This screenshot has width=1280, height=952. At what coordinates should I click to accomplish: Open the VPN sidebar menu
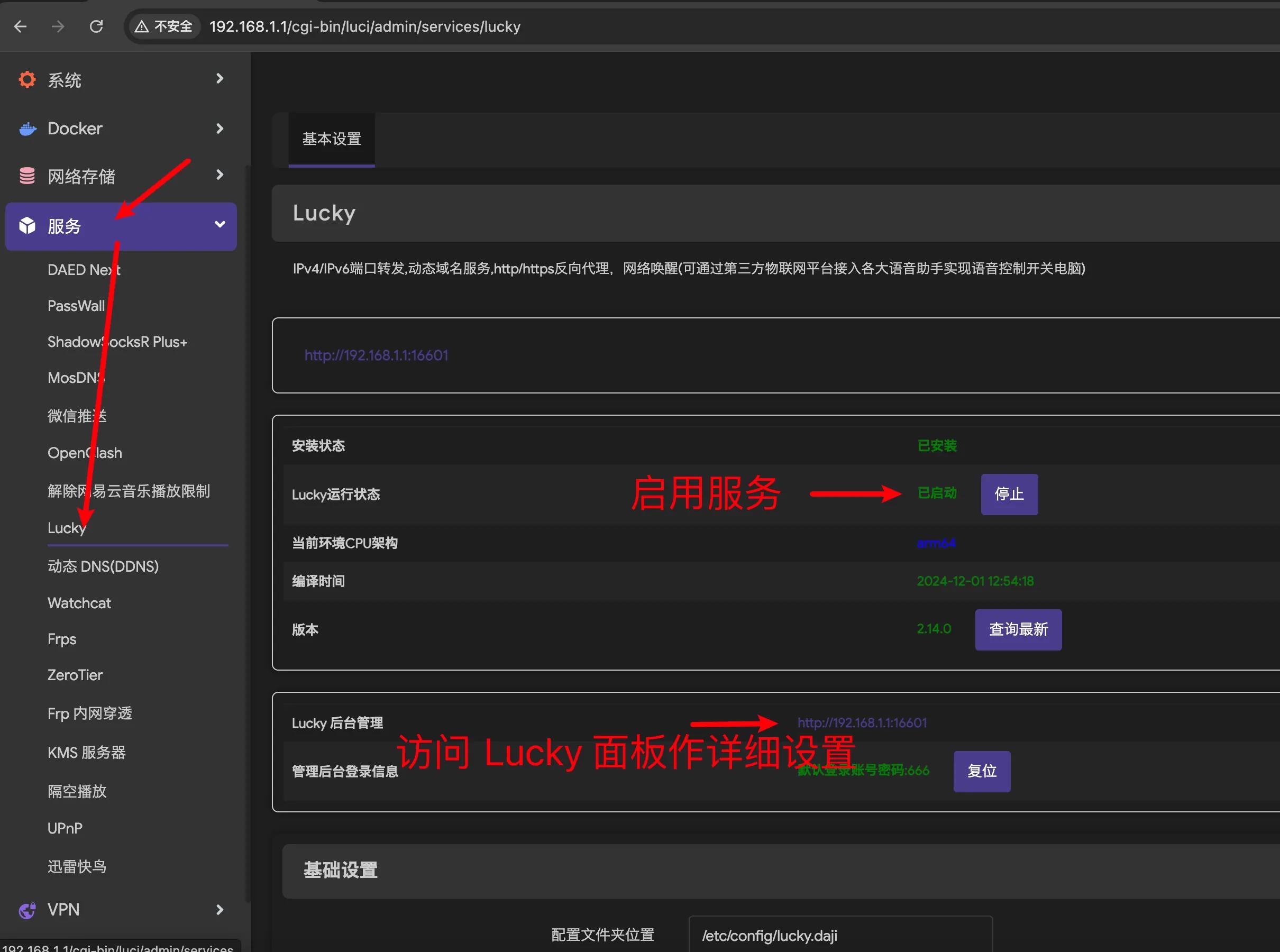tap(121, 909)
